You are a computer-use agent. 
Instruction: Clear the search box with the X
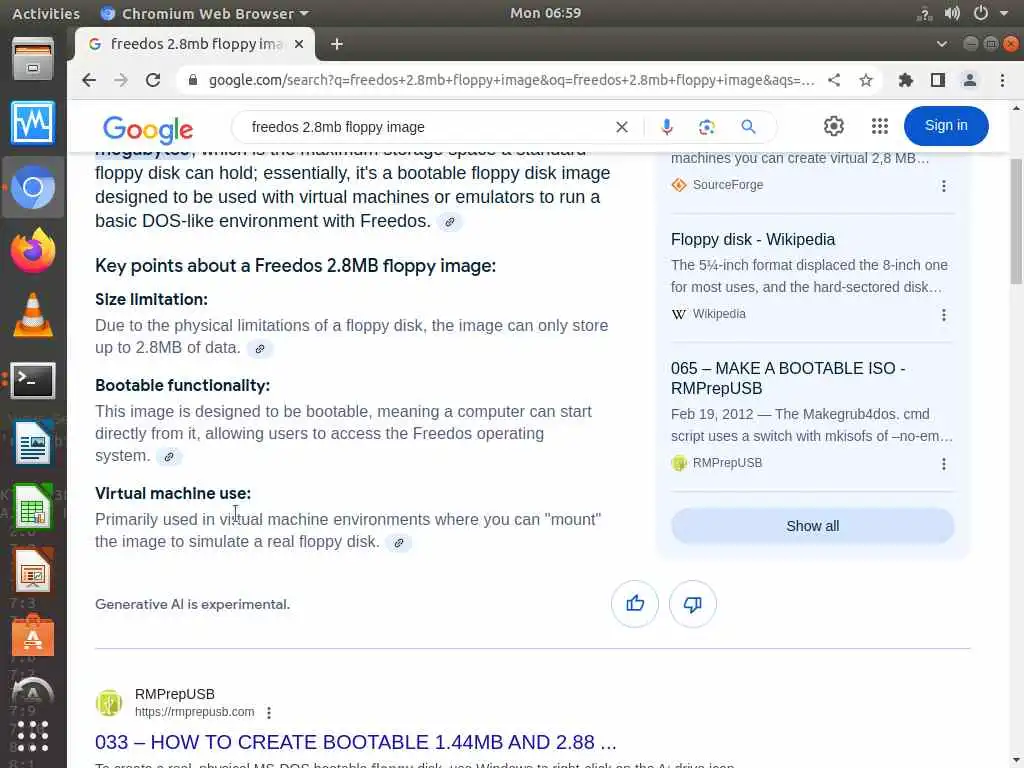pos(622,127)
